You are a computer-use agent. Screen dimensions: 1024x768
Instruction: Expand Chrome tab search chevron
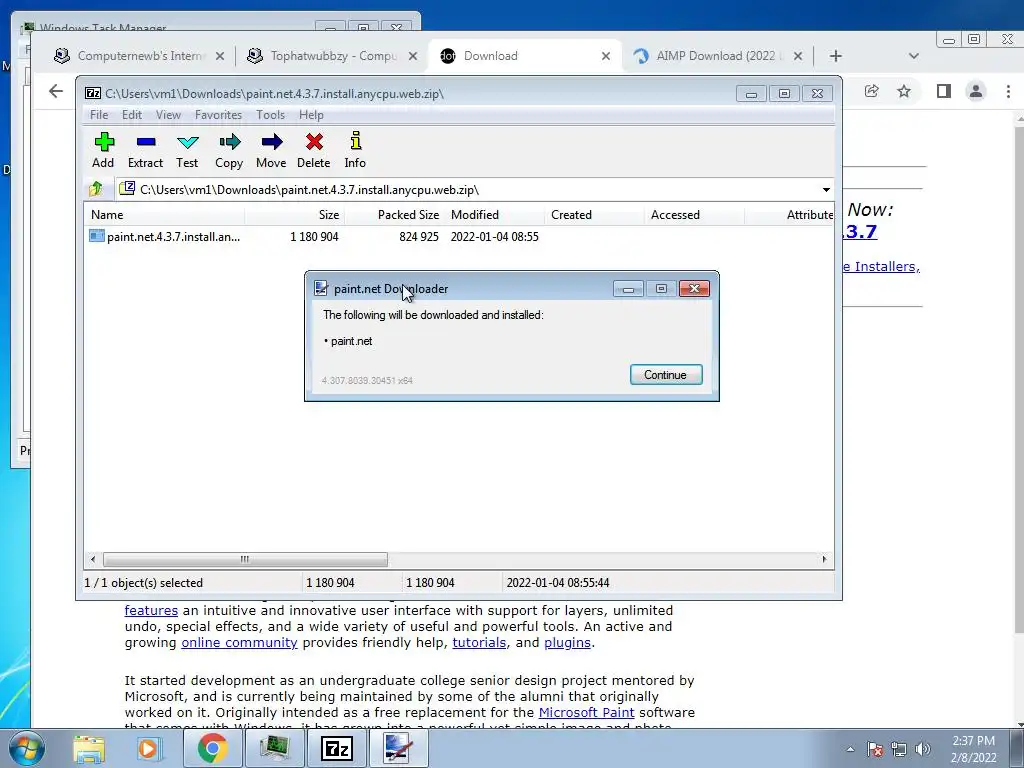pos(914,56)
